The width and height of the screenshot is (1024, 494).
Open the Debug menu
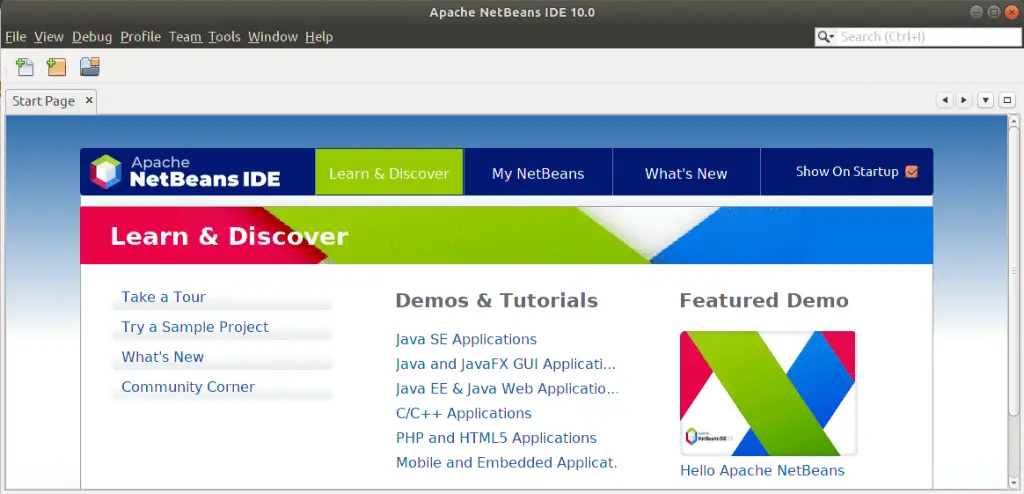point(92,37)
